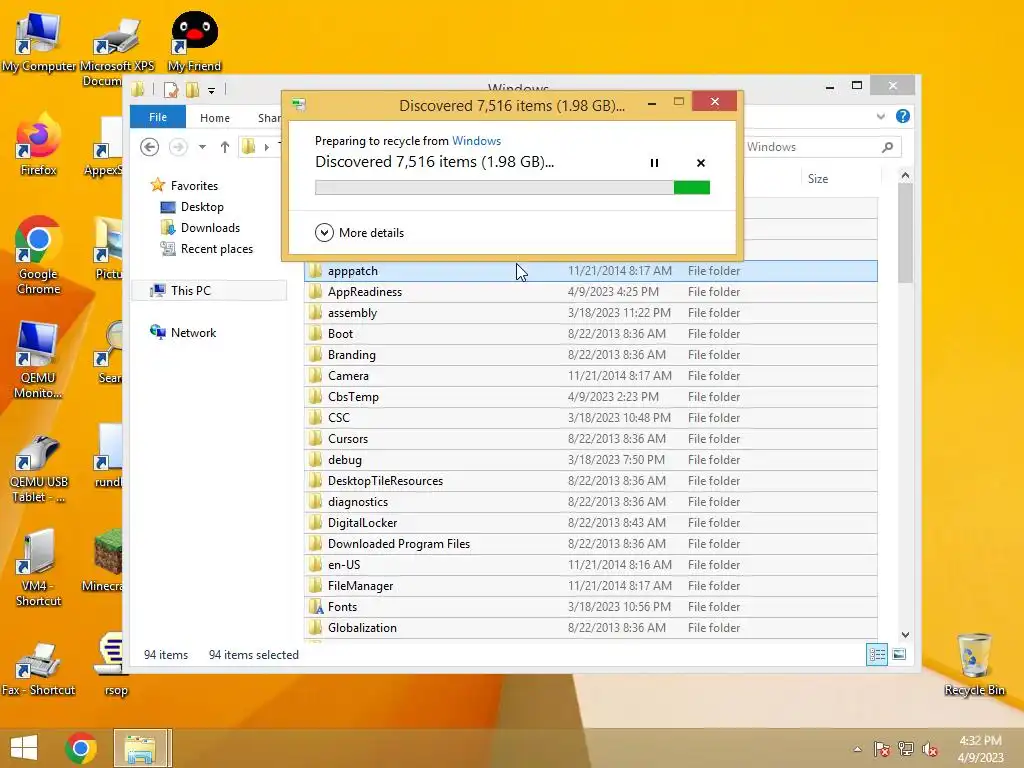This screenshot has height=768, width=1024.
Task: Select the Globalization folder
Action: pyautogui.click(x=590, y=627)
